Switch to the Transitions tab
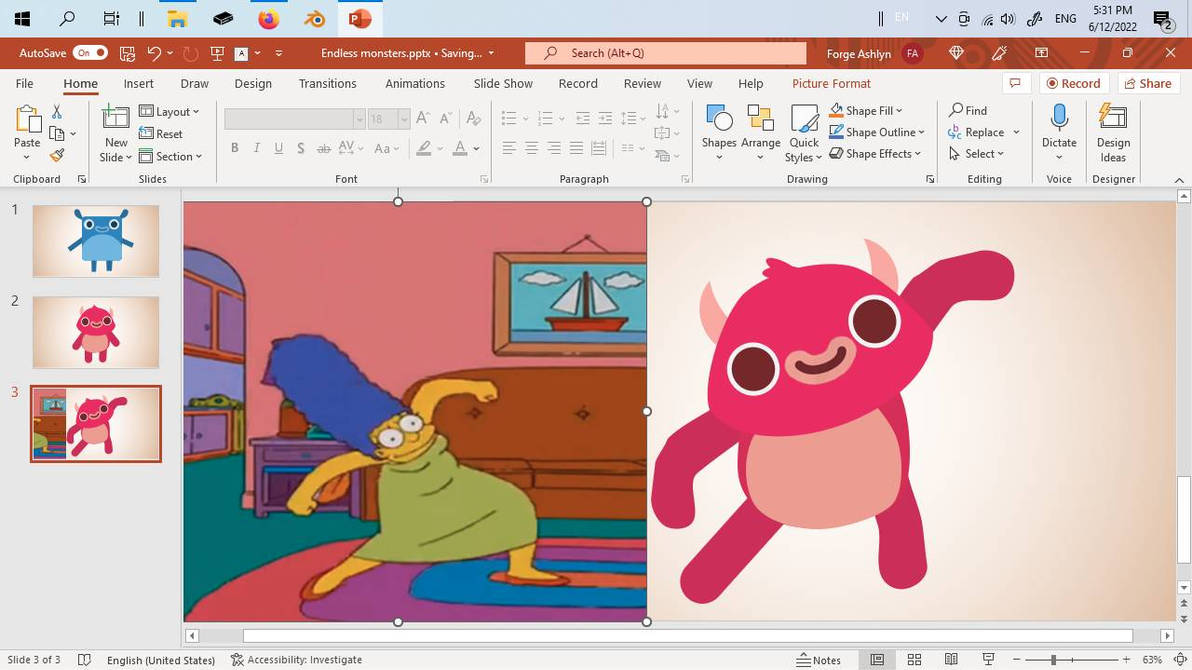Image resolution: width=1192 pixels, height=670 pixels. 327,84
